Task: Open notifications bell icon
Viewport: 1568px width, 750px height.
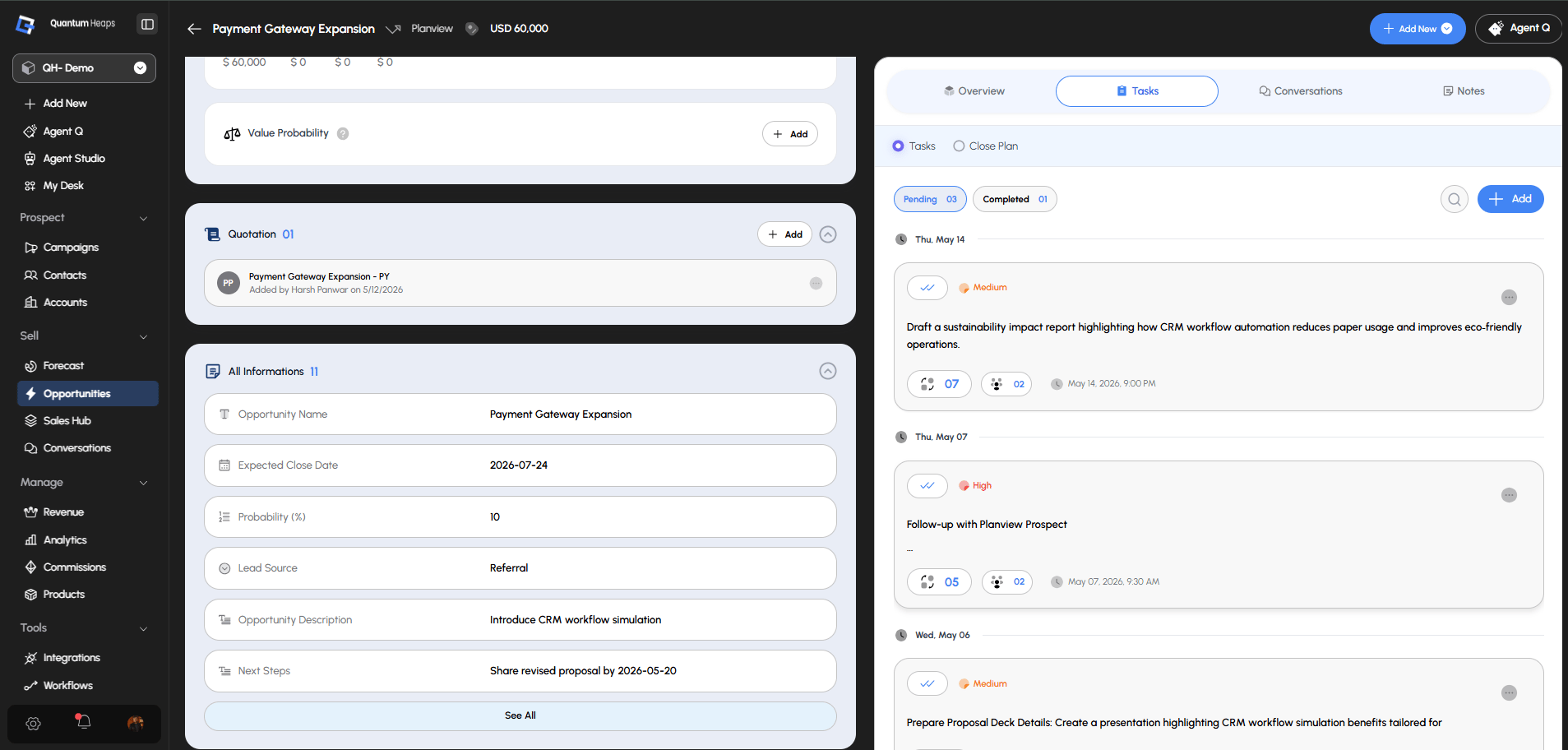Action: 83,721
